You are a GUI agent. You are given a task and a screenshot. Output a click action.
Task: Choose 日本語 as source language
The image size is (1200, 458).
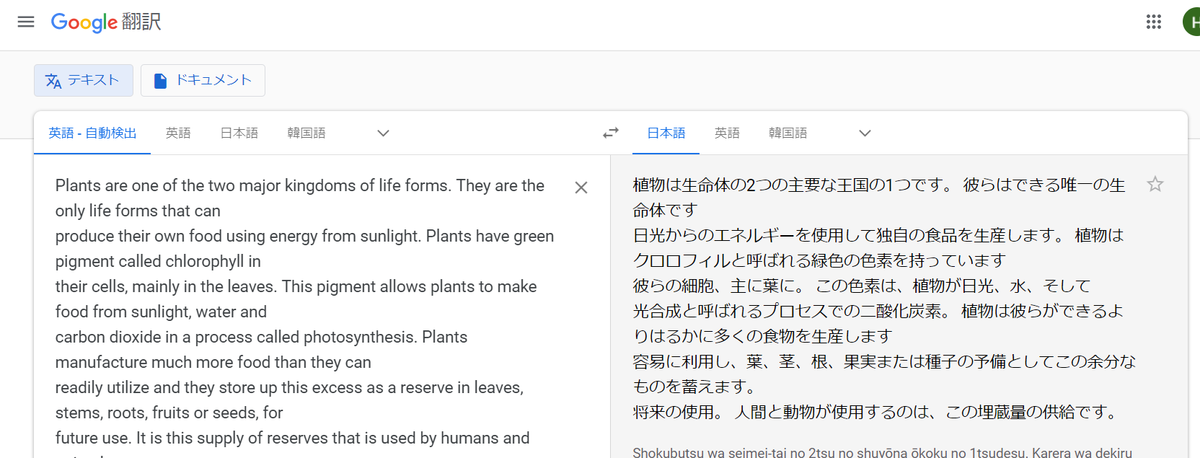tap(239, 133)
